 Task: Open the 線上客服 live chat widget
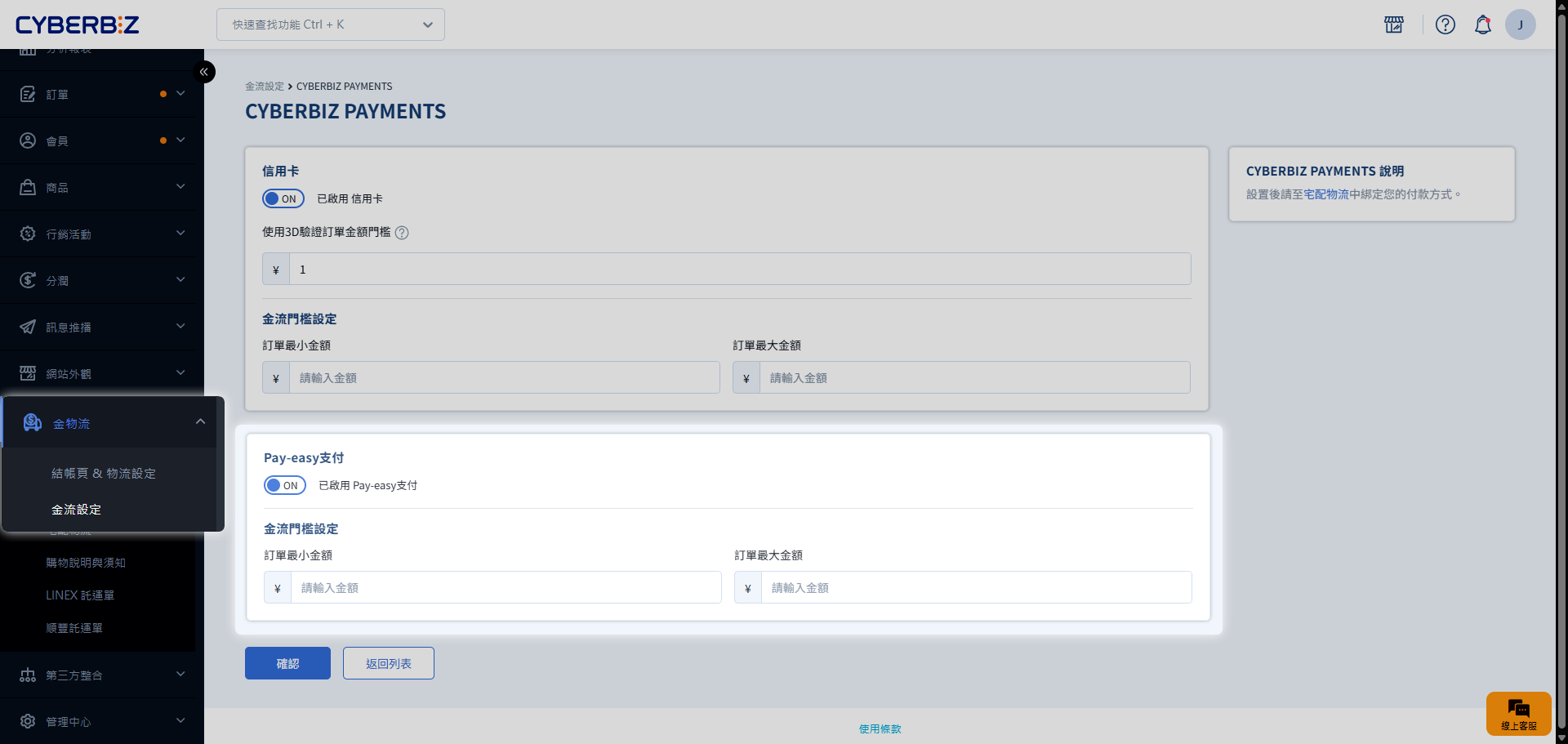pyautogui.click(x=1518, y=713)
